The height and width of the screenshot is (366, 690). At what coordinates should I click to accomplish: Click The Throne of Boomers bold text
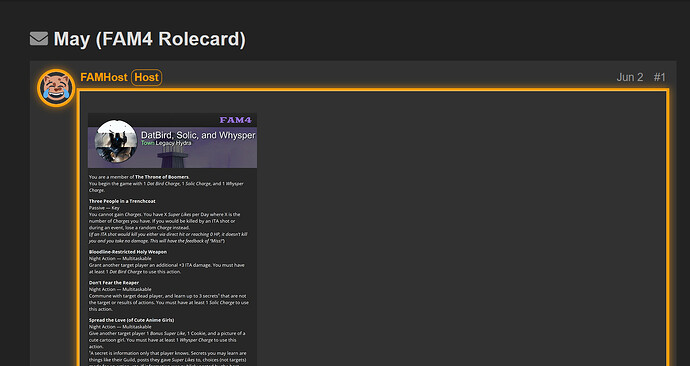(x=162, y=177)
